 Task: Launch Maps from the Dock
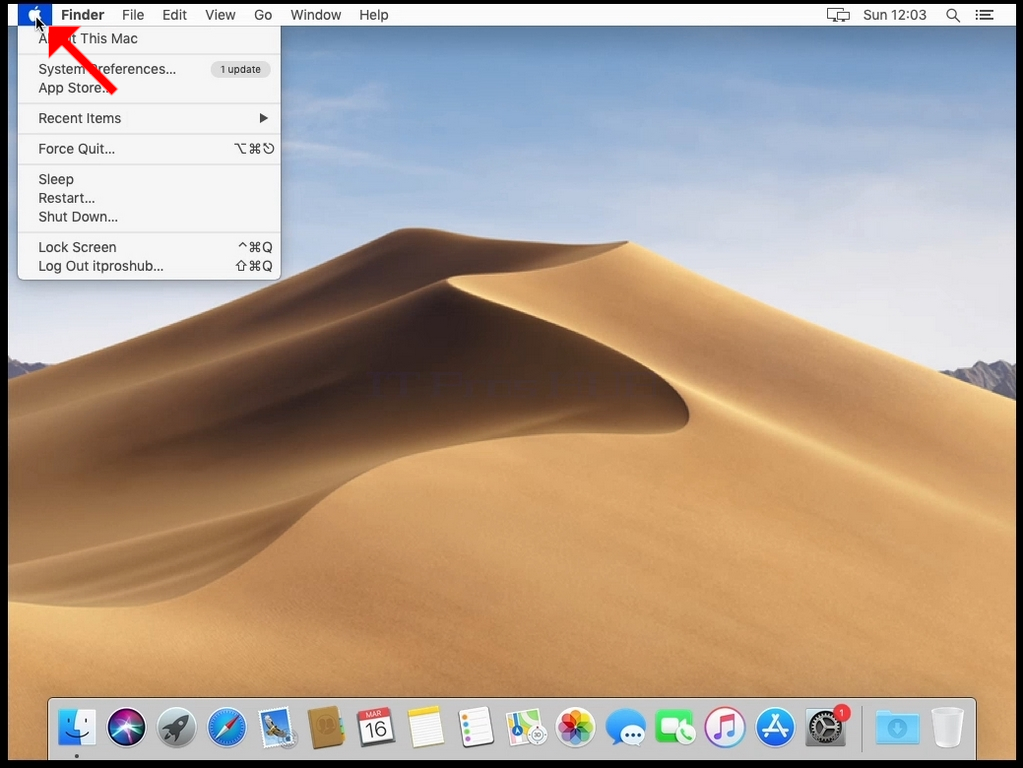(526, 727)
